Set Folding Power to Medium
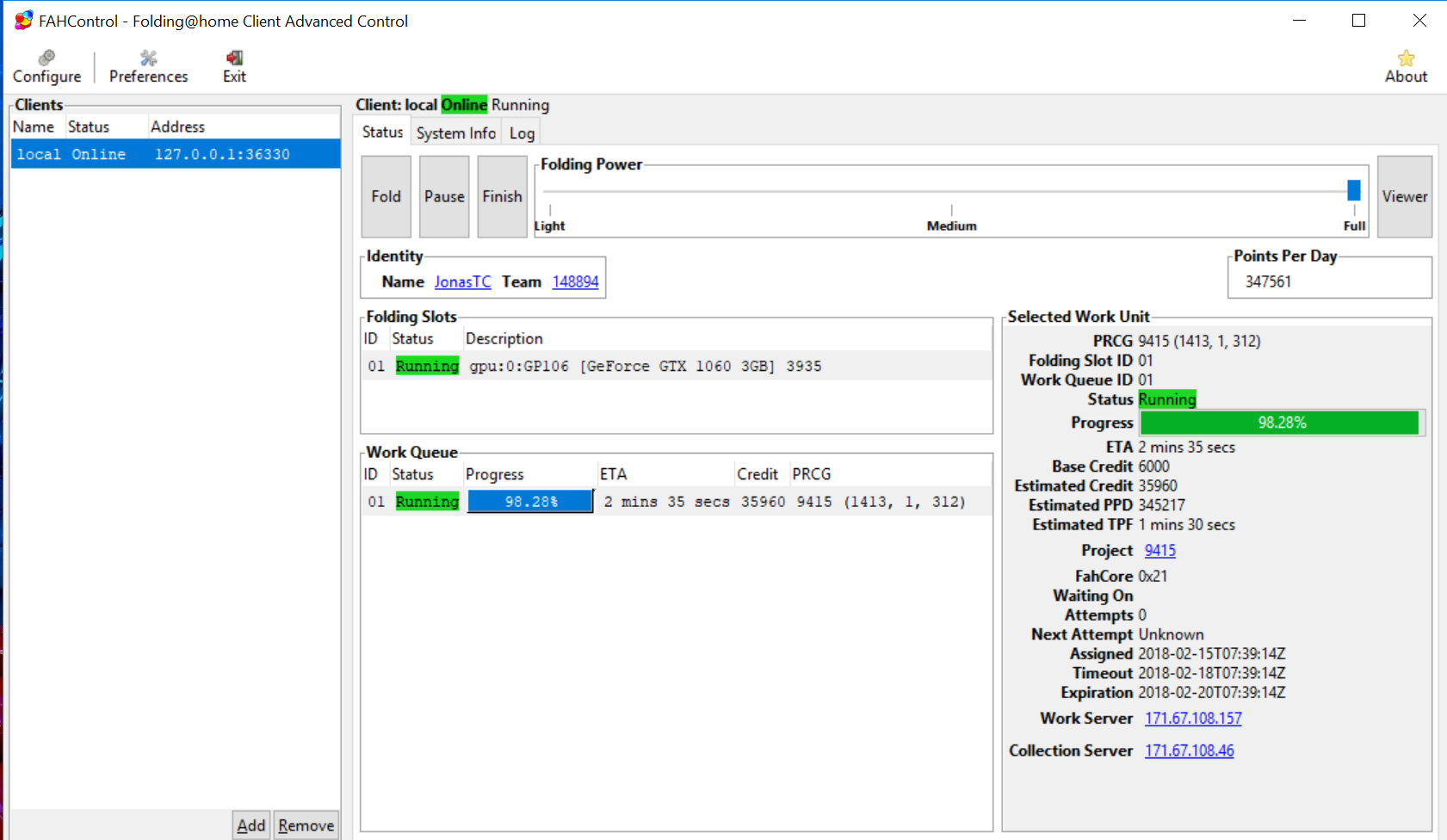The height and width of the screenshot is (840, 1447). point(951,225)
